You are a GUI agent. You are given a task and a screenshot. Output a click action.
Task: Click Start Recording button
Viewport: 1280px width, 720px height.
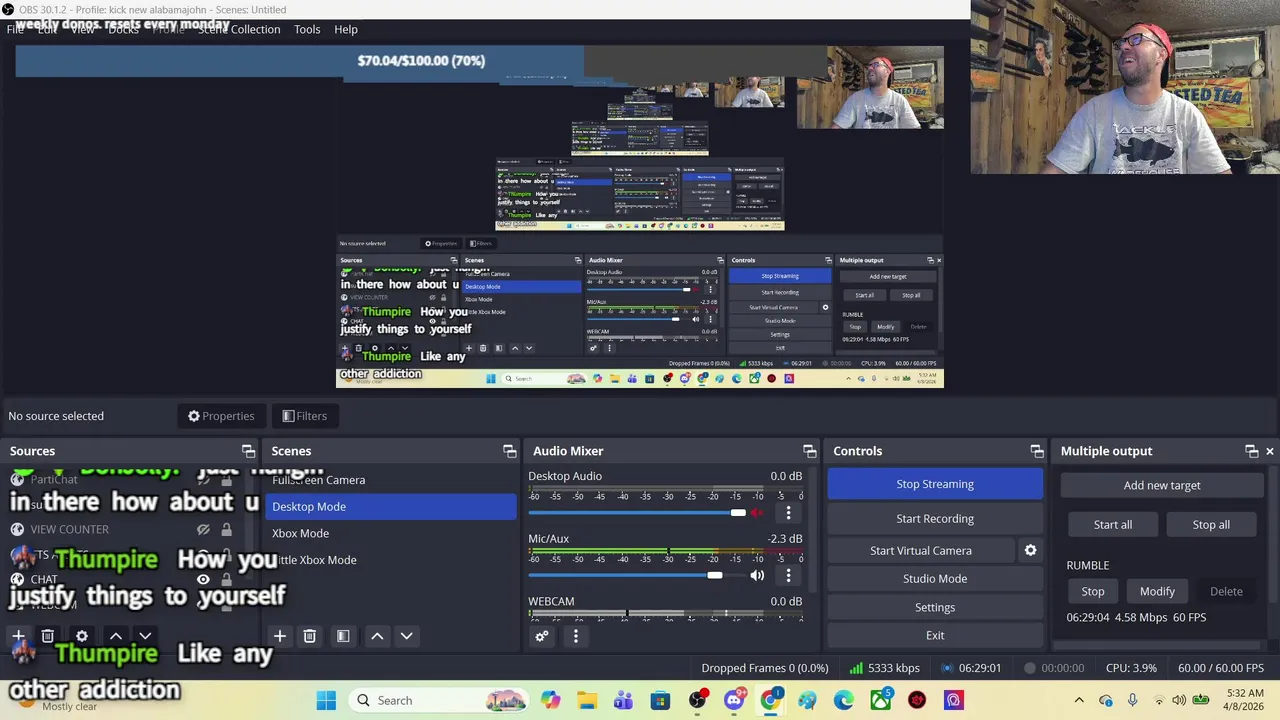point(935,518)
